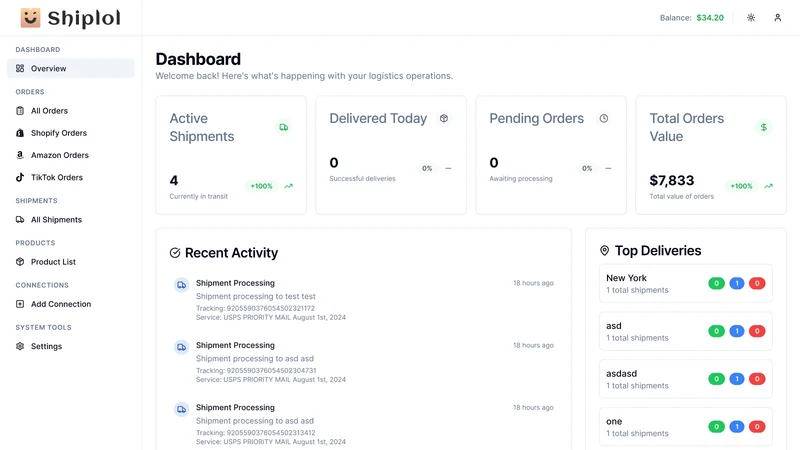This screenshot has height=450, width=800.
Task: Click the blue badge on one row
Action: point(737,427)
